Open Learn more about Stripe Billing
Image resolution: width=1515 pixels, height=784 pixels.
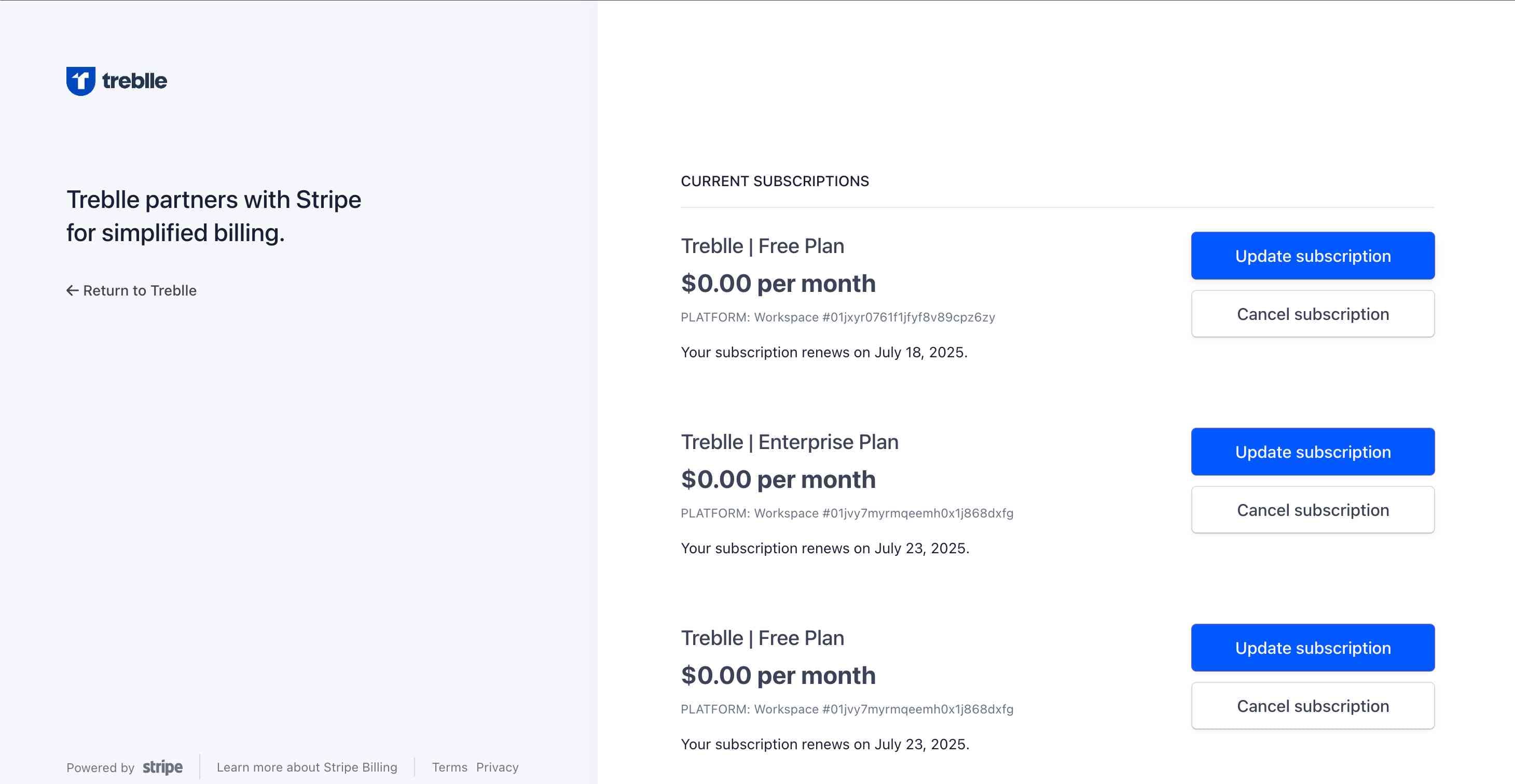click(x=308, y=767)
